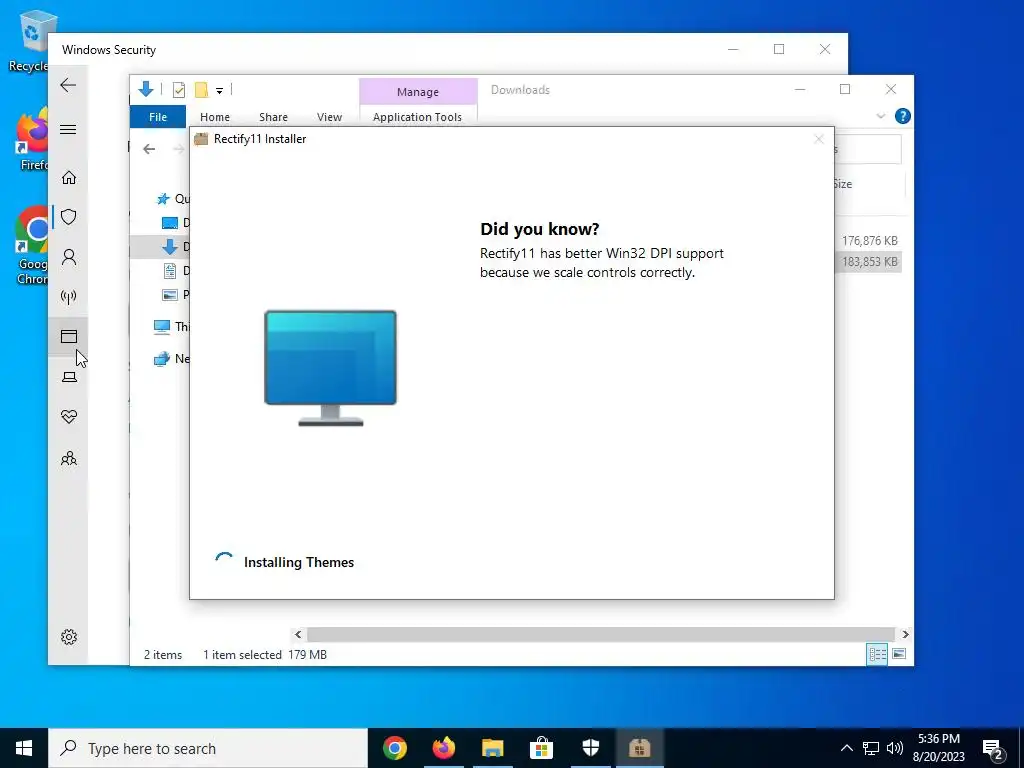1024x768 pixels.
Task: Open the Windows Start menu
Action: (24, 748)
